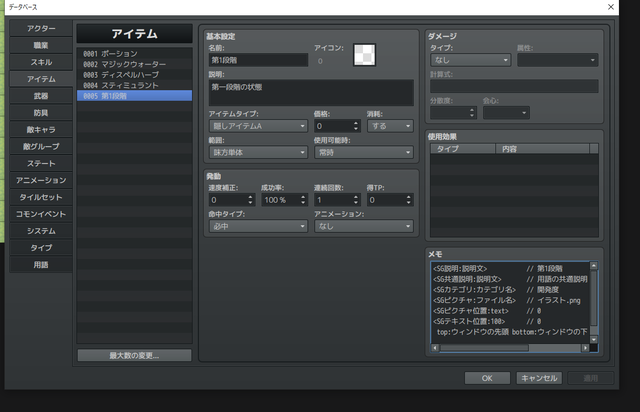
Task: Switch to the 敵キャラ tab
Action: pyautogui.click(x=41, y=129)
